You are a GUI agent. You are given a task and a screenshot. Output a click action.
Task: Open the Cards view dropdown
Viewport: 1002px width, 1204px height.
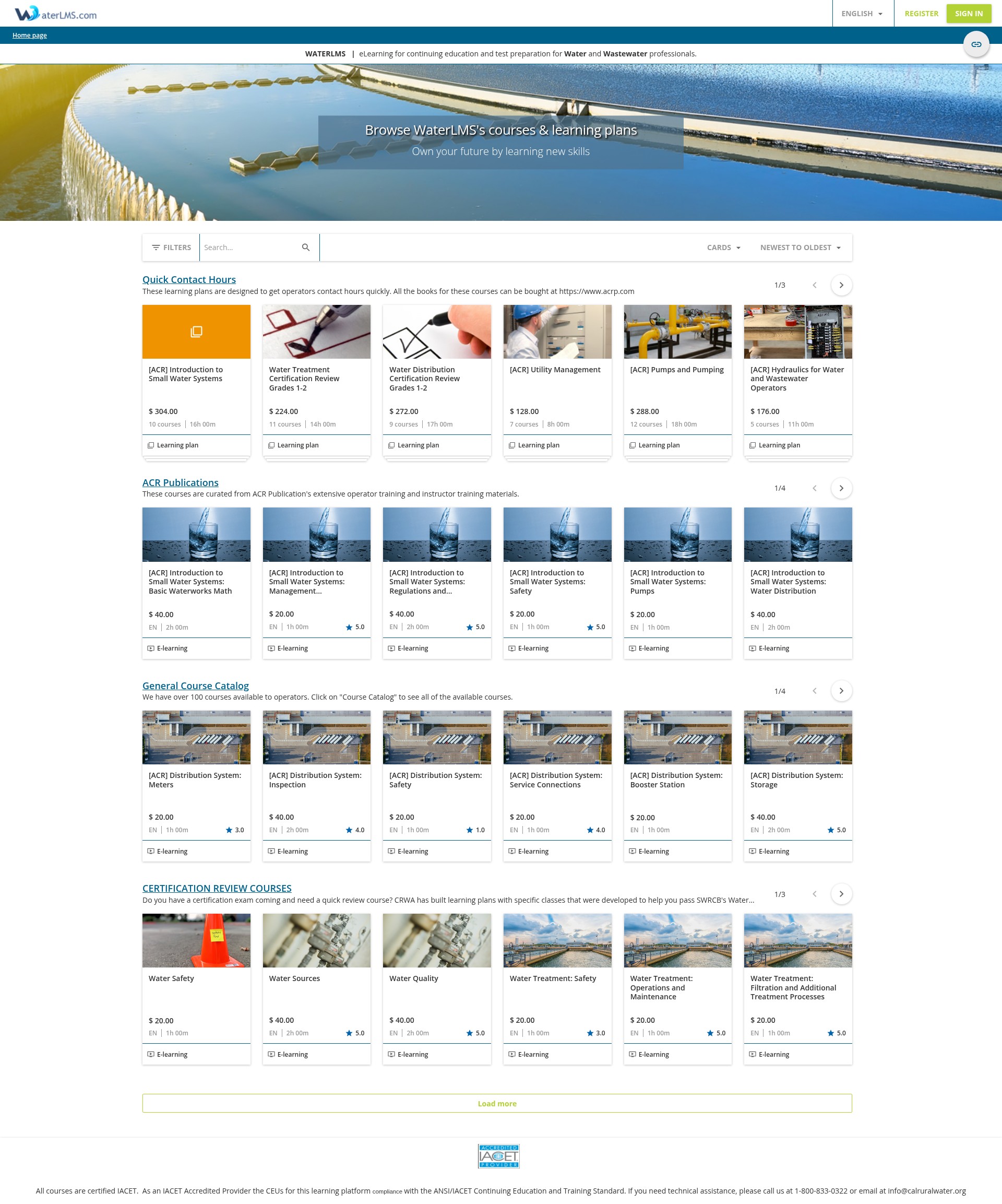coord(723,247)
